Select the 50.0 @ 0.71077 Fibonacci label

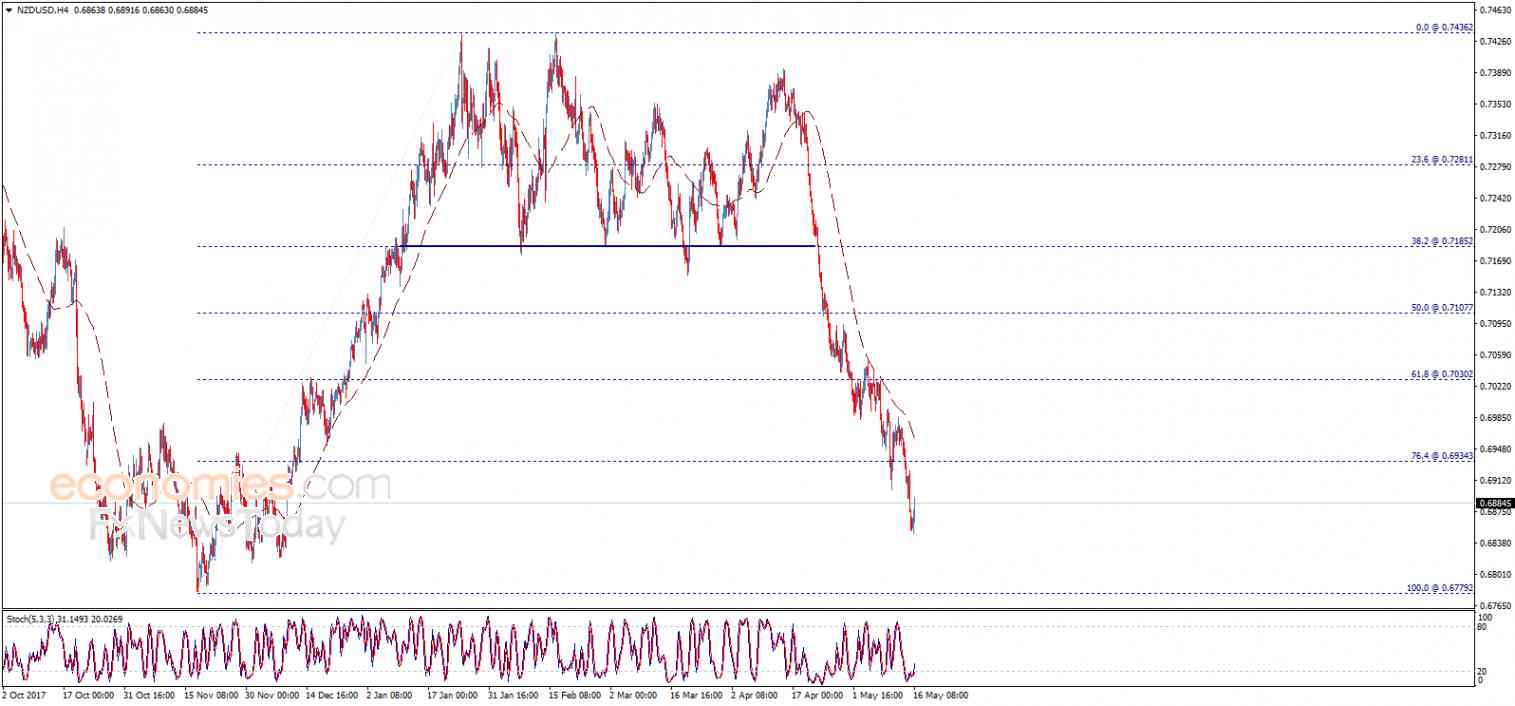tap(1442, 308)
